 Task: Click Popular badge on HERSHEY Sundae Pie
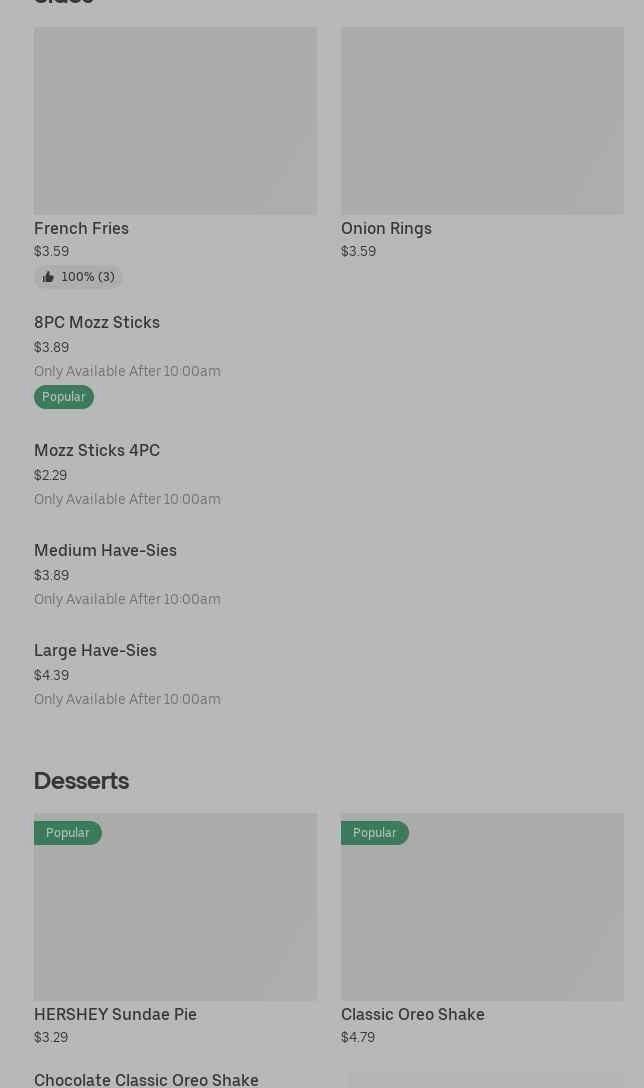pyautogui.click(x=68, y=833)
